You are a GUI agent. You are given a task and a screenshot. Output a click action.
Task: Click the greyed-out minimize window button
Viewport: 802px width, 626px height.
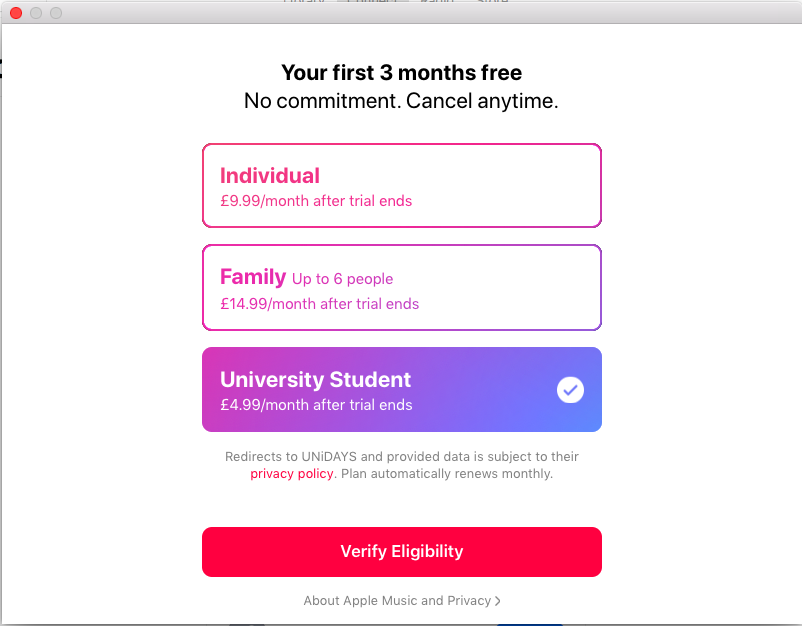[x=36, y=13]
